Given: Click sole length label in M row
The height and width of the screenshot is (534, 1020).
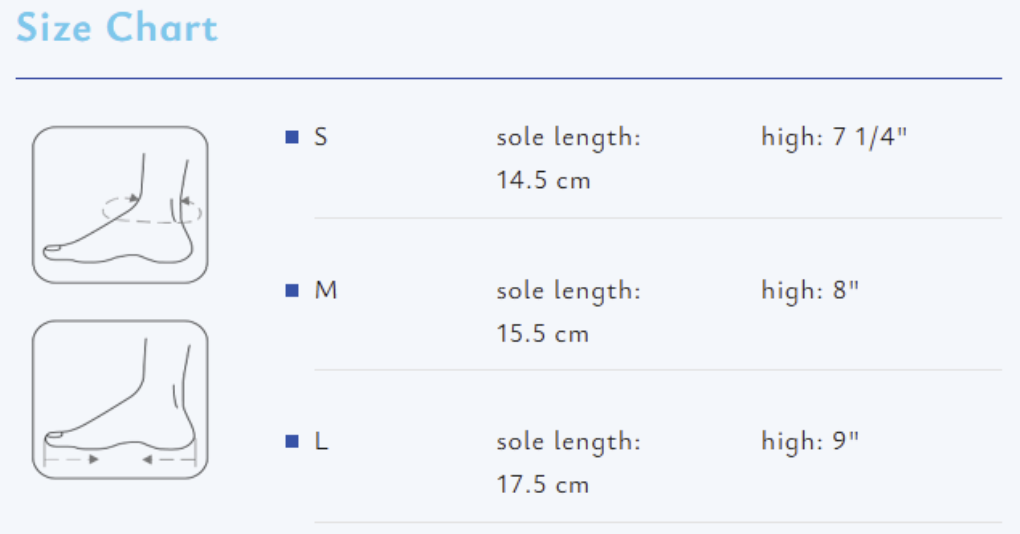Looking at the screenshot, I should (567, 291).
